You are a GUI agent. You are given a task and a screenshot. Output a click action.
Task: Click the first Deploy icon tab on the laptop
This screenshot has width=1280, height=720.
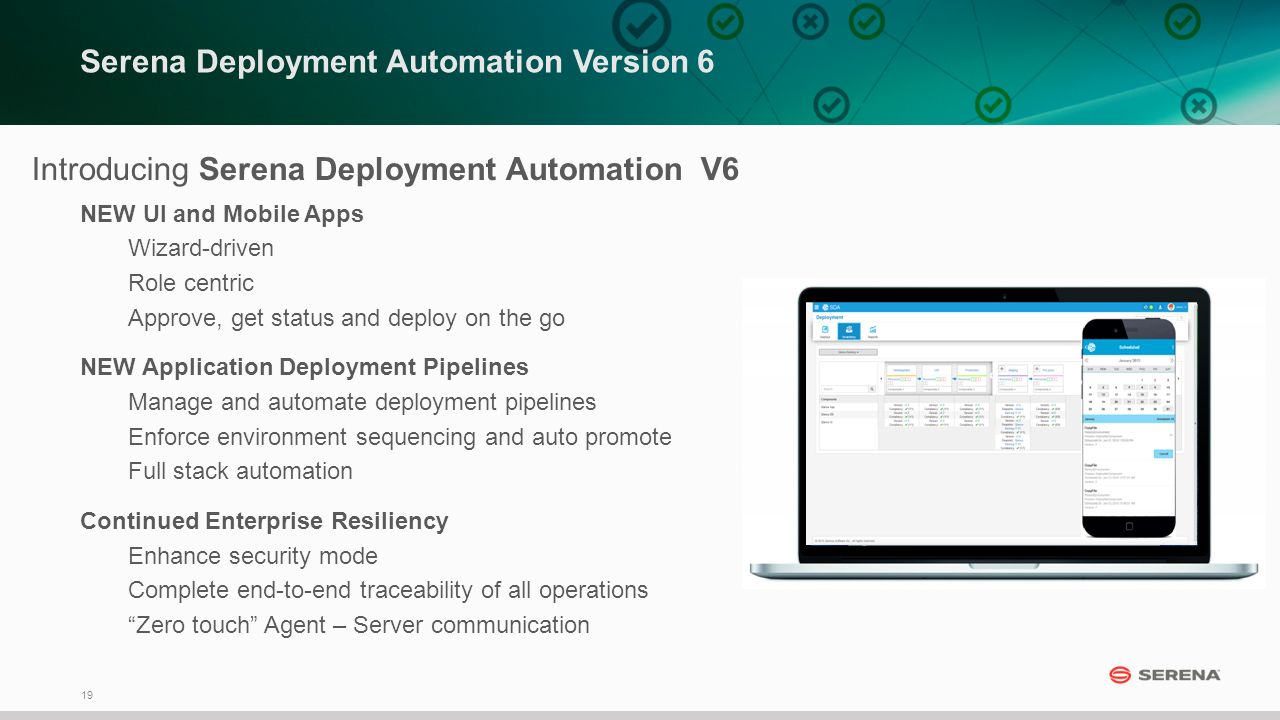825,331
